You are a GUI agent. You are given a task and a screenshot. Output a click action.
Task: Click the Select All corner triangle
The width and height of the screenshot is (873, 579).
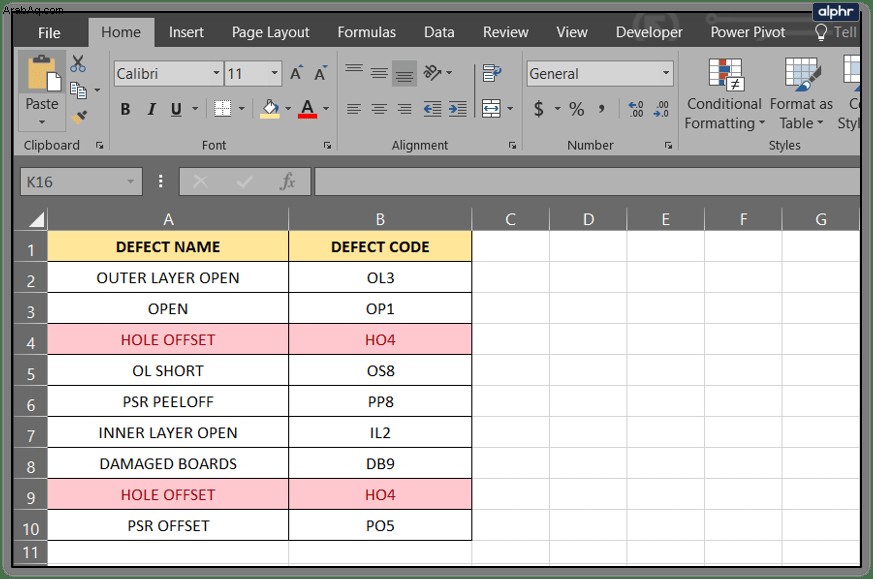(x=36, y=220)
